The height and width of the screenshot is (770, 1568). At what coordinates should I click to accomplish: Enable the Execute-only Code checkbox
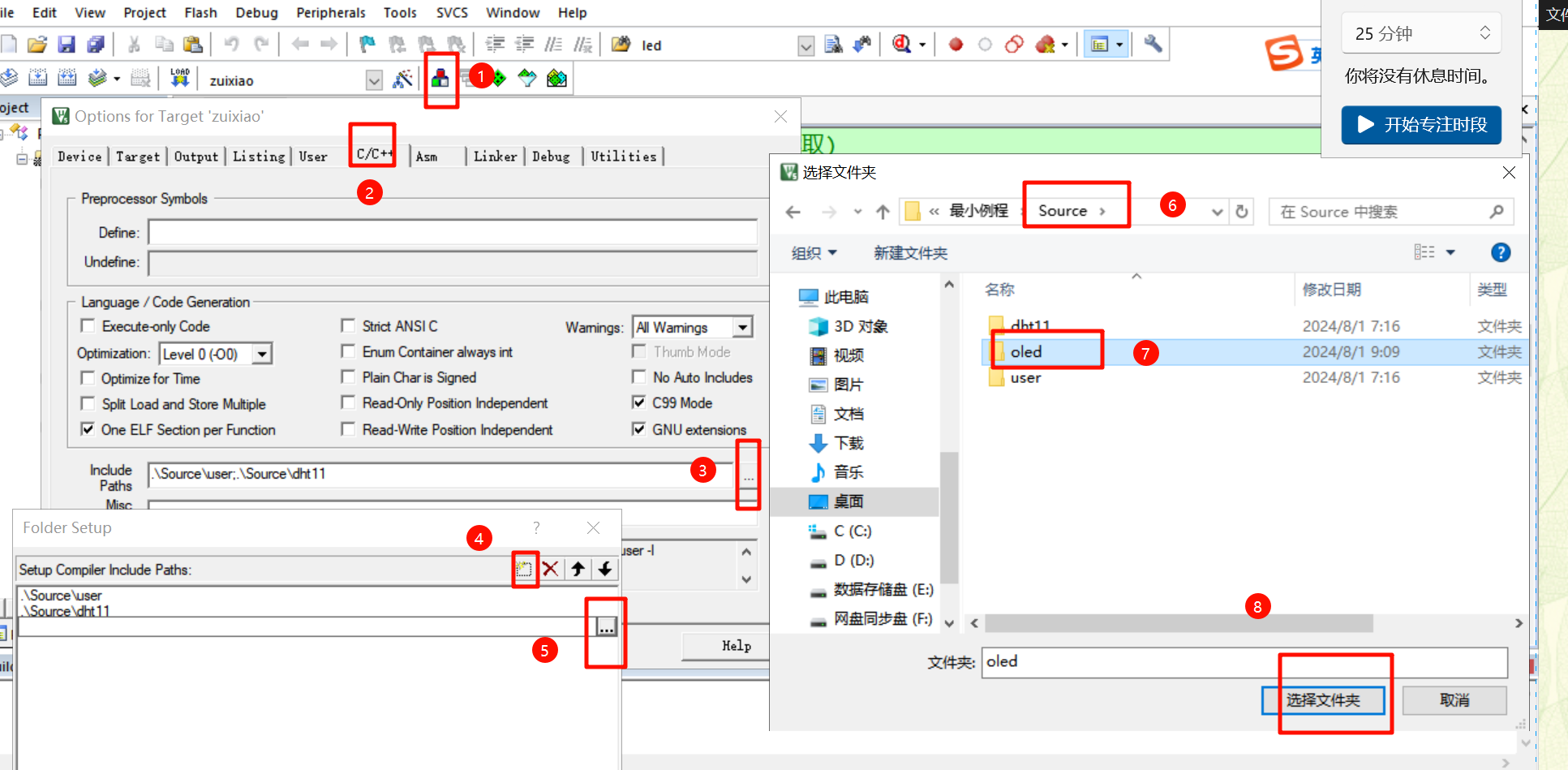88,325
